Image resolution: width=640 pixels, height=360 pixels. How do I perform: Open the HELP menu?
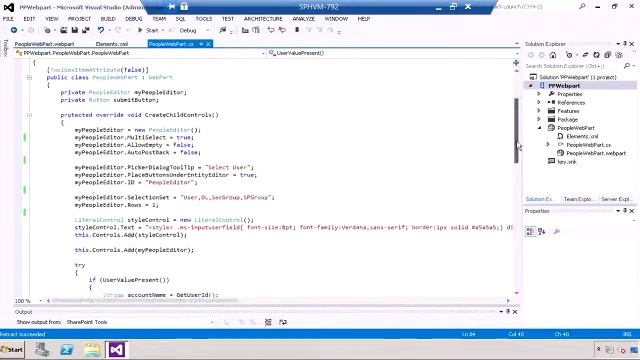click(364, 19)
